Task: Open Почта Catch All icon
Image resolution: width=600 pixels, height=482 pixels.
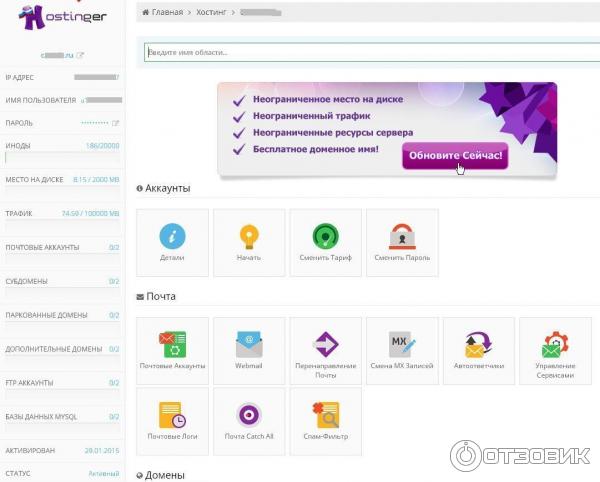Action: [x=249, y=416]
